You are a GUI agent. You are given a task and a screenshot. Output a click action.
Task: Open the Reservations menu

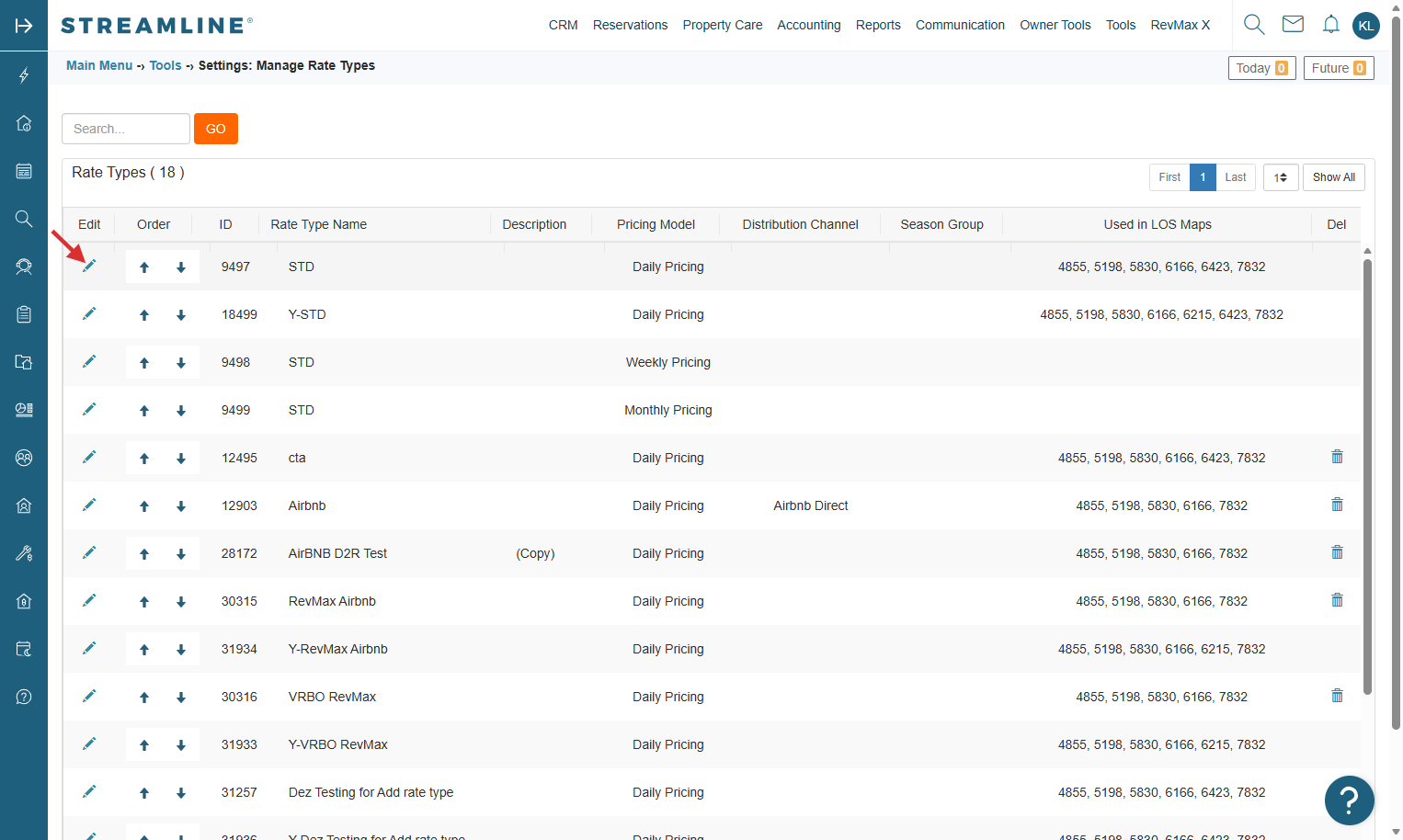click(x=630, y=25)
